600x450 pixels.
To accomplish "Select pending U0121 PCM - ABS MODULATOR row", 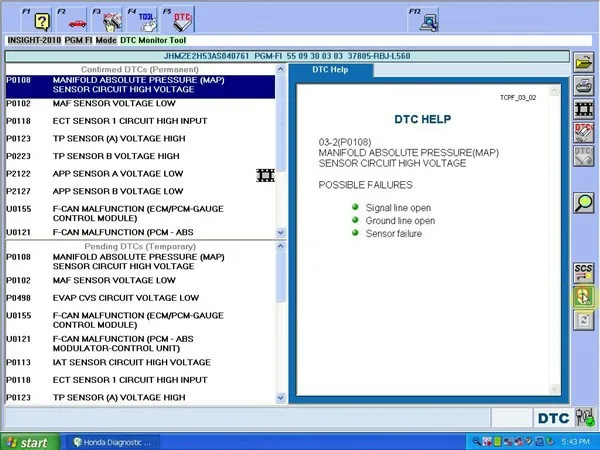I will coord(140,344).
